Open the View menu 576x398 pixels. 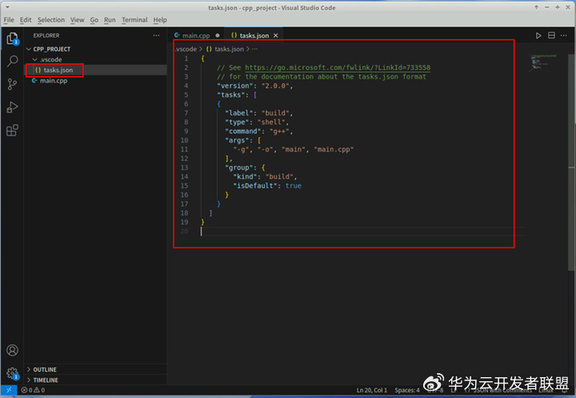[77, 20]
